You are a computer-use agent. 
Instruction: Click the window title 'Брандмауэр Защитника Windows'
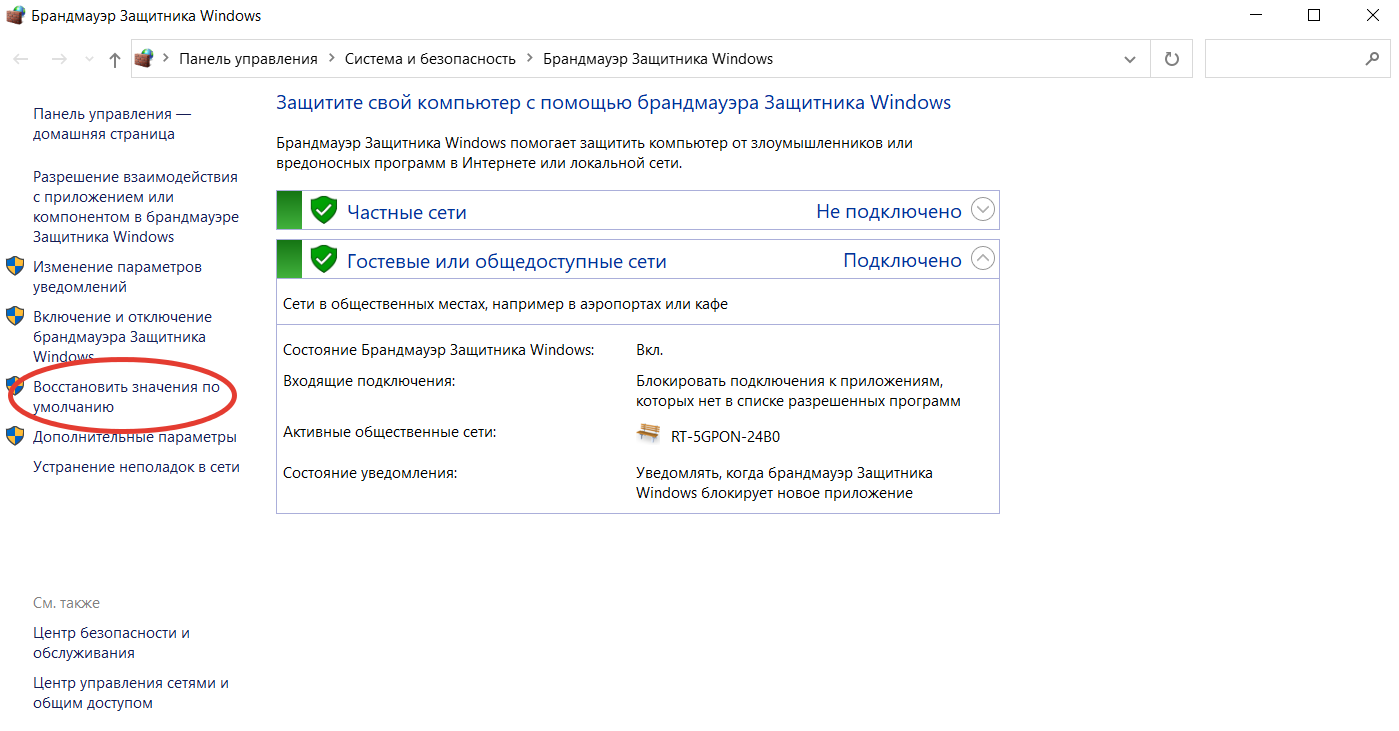147,16
